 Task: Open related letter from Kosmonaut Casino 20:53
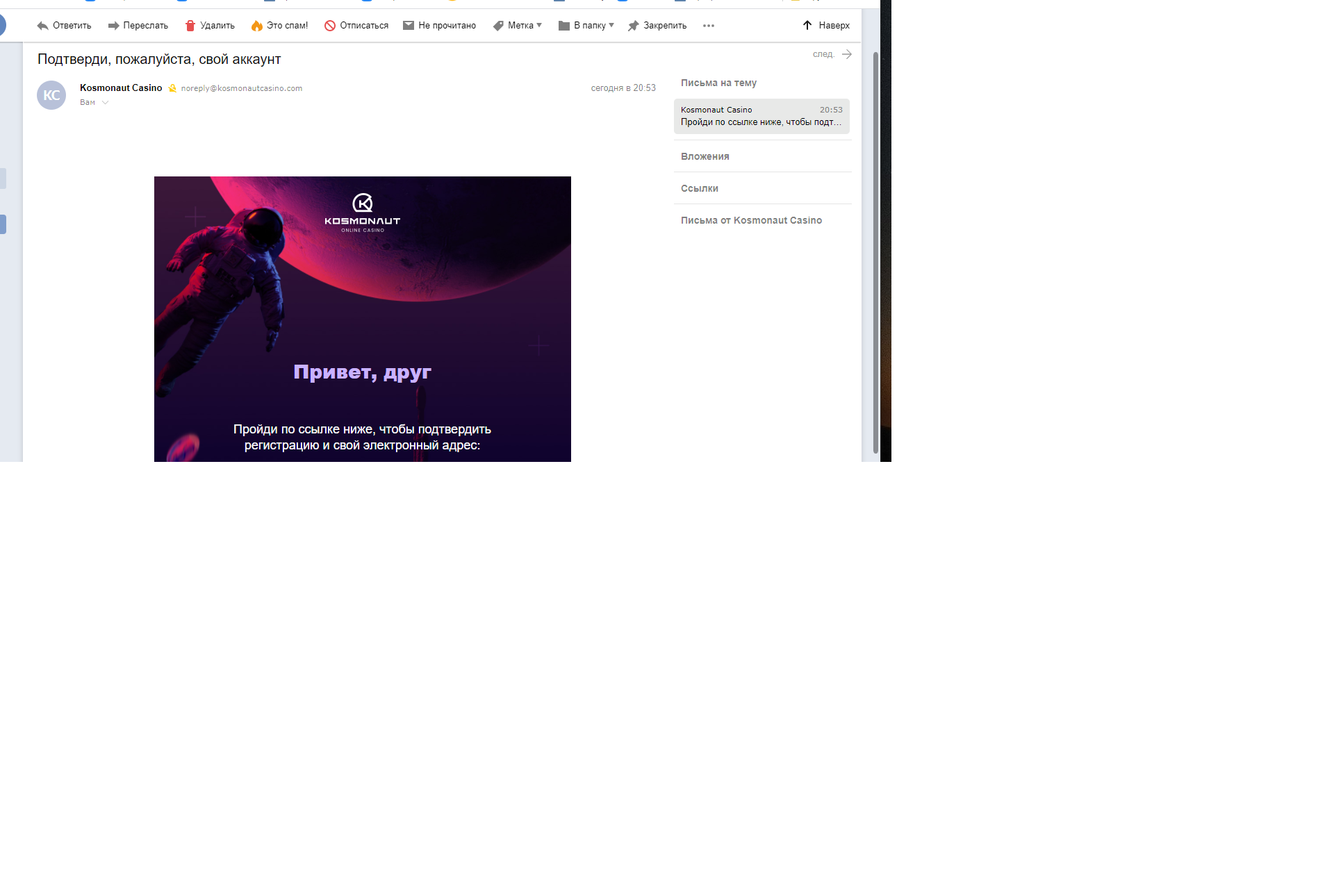coord(761,116)
